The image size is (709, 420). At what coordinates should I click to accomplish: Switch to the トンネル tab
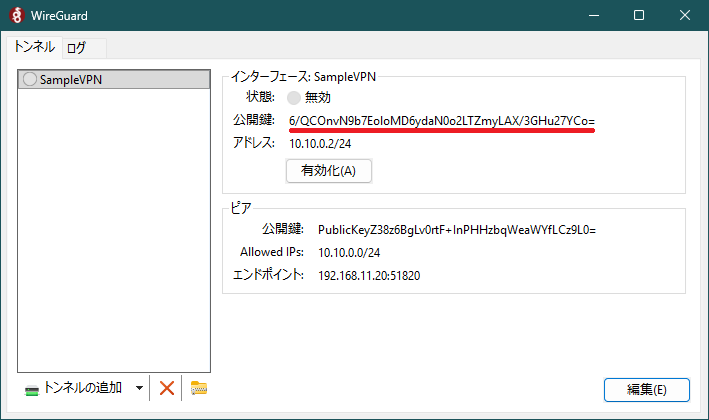point(34,47)
